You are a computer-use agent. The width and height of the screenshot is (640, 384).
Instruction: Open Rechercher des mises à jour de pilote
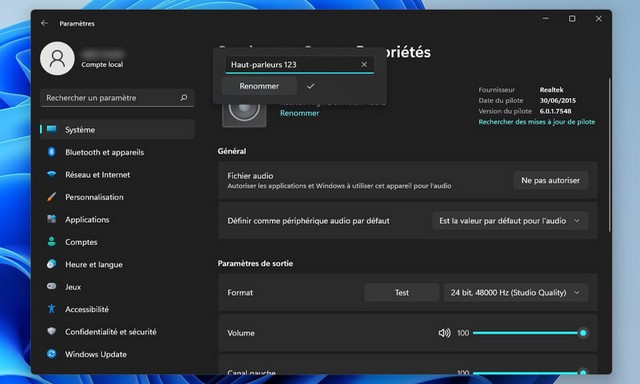click(x=537, y=122)
